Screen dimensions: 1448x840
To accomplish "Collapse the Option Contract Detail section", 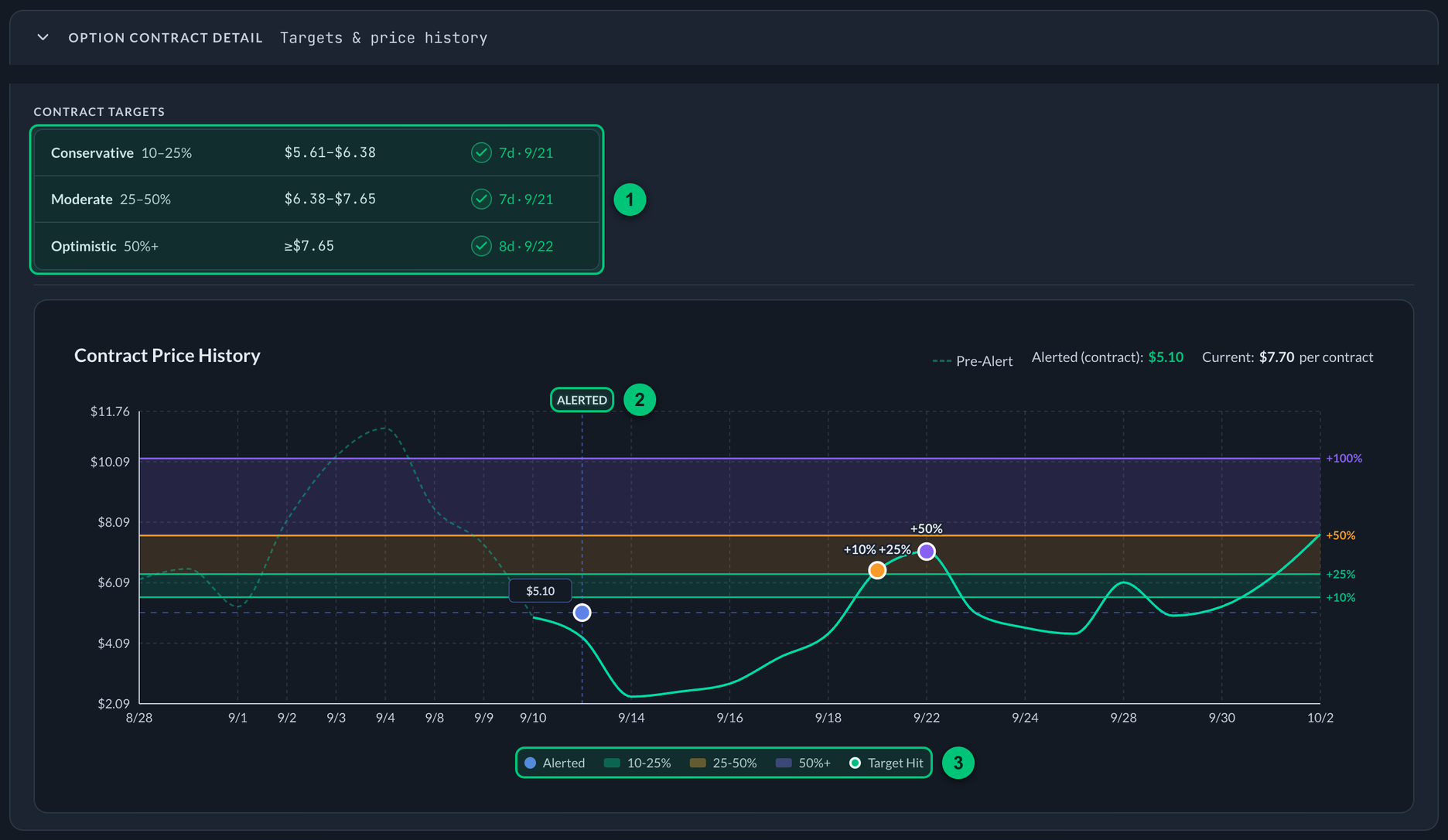I will [x=43, y=37].
